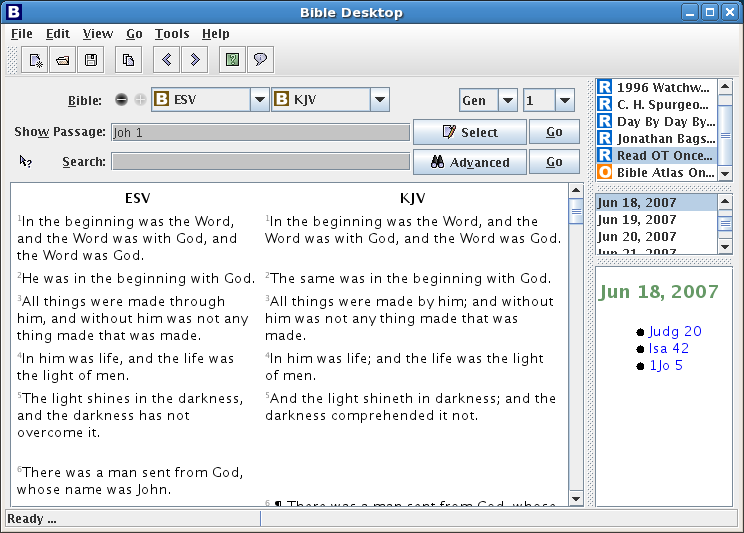Open help contents with the green question icon
Screen dimensions: 744x533
(232, 60)
